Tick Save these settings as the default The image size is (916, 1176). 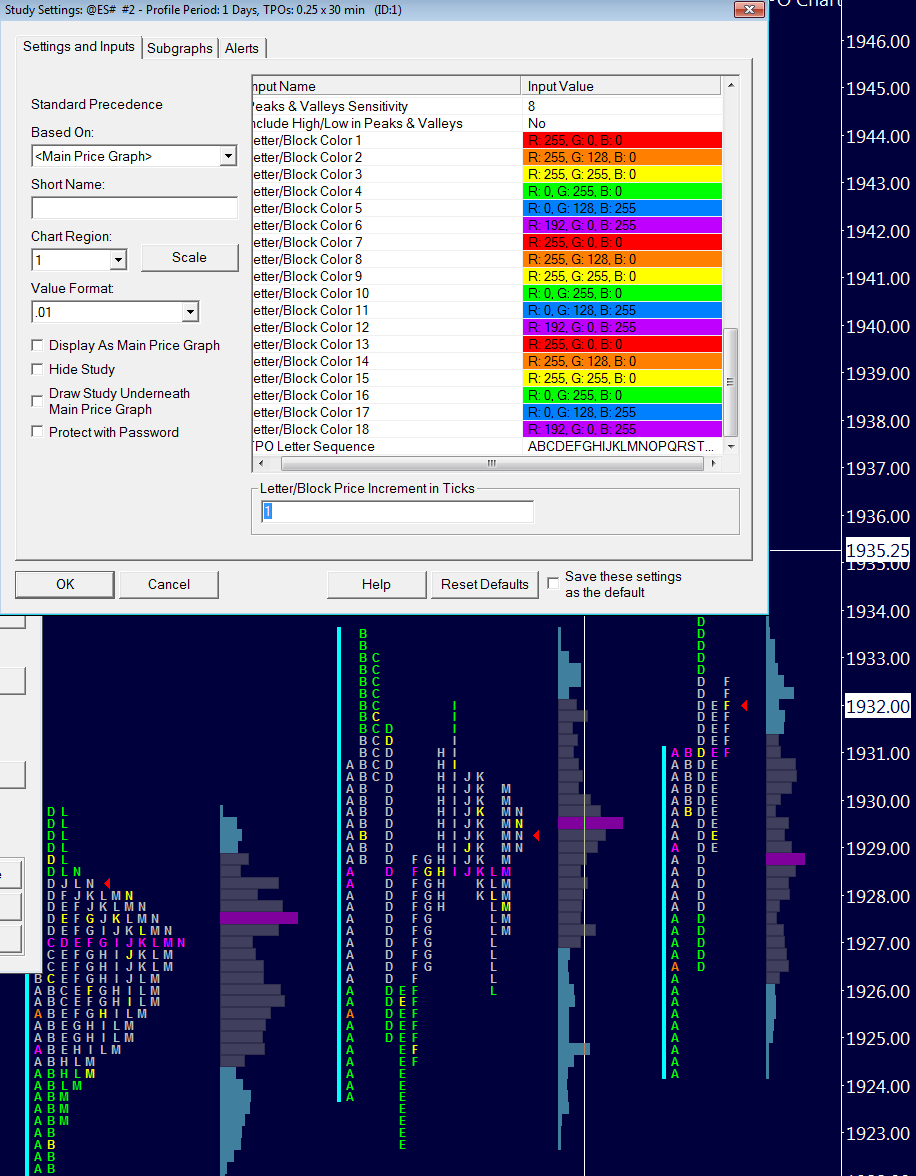click(x=553, y=582)
